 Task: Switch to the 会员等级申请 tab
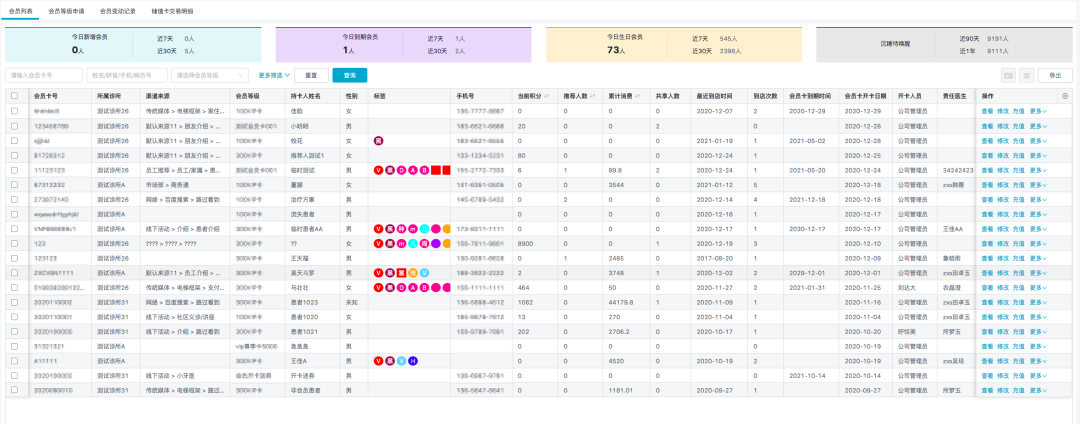pyautogui.click(x=66, y=12)
